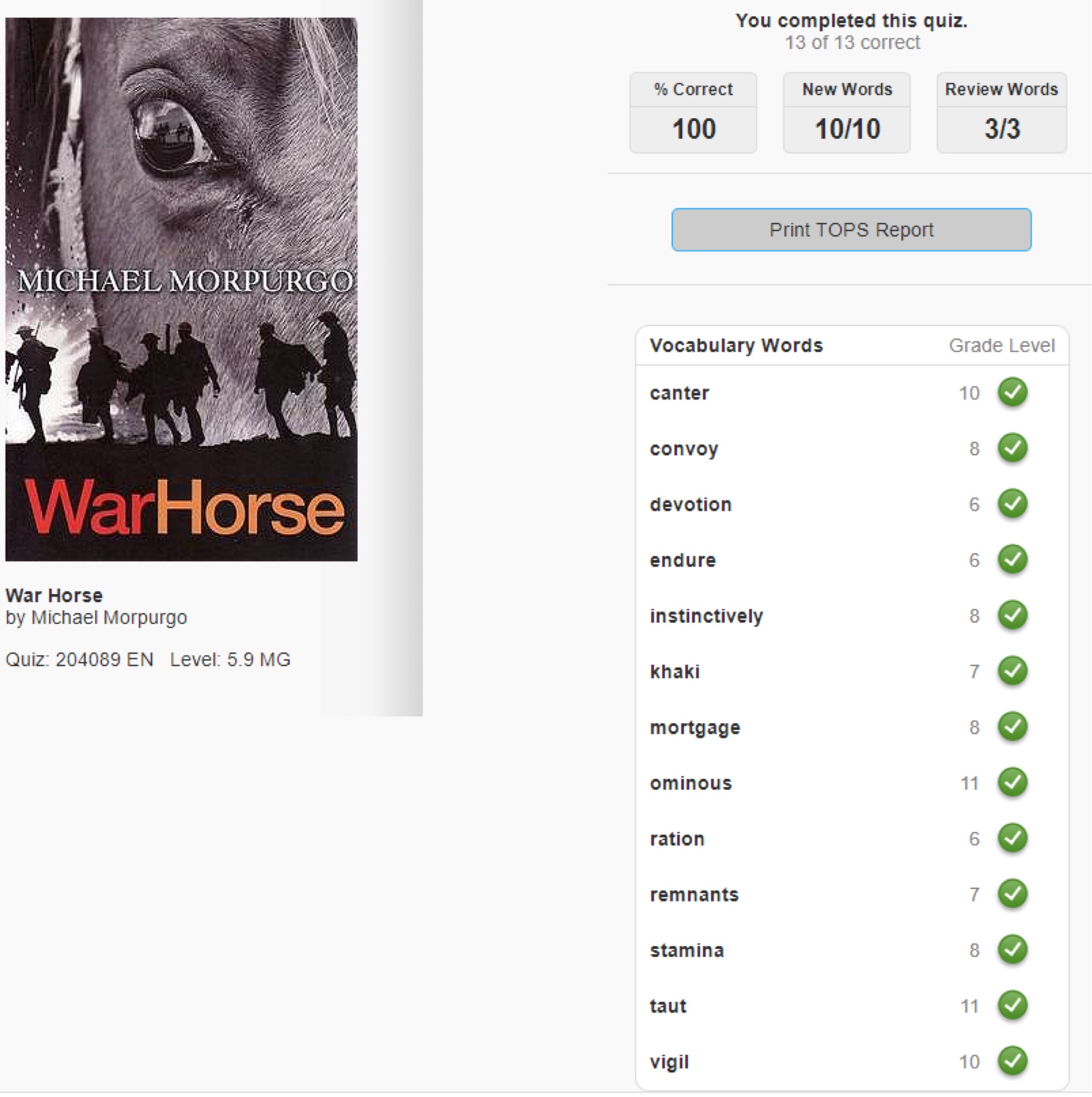Viewport: 1092px width, 1097px height.
Task: Open the War Horse book cover thumbnail
Action: pyautogui.click(x=181, y=289)
